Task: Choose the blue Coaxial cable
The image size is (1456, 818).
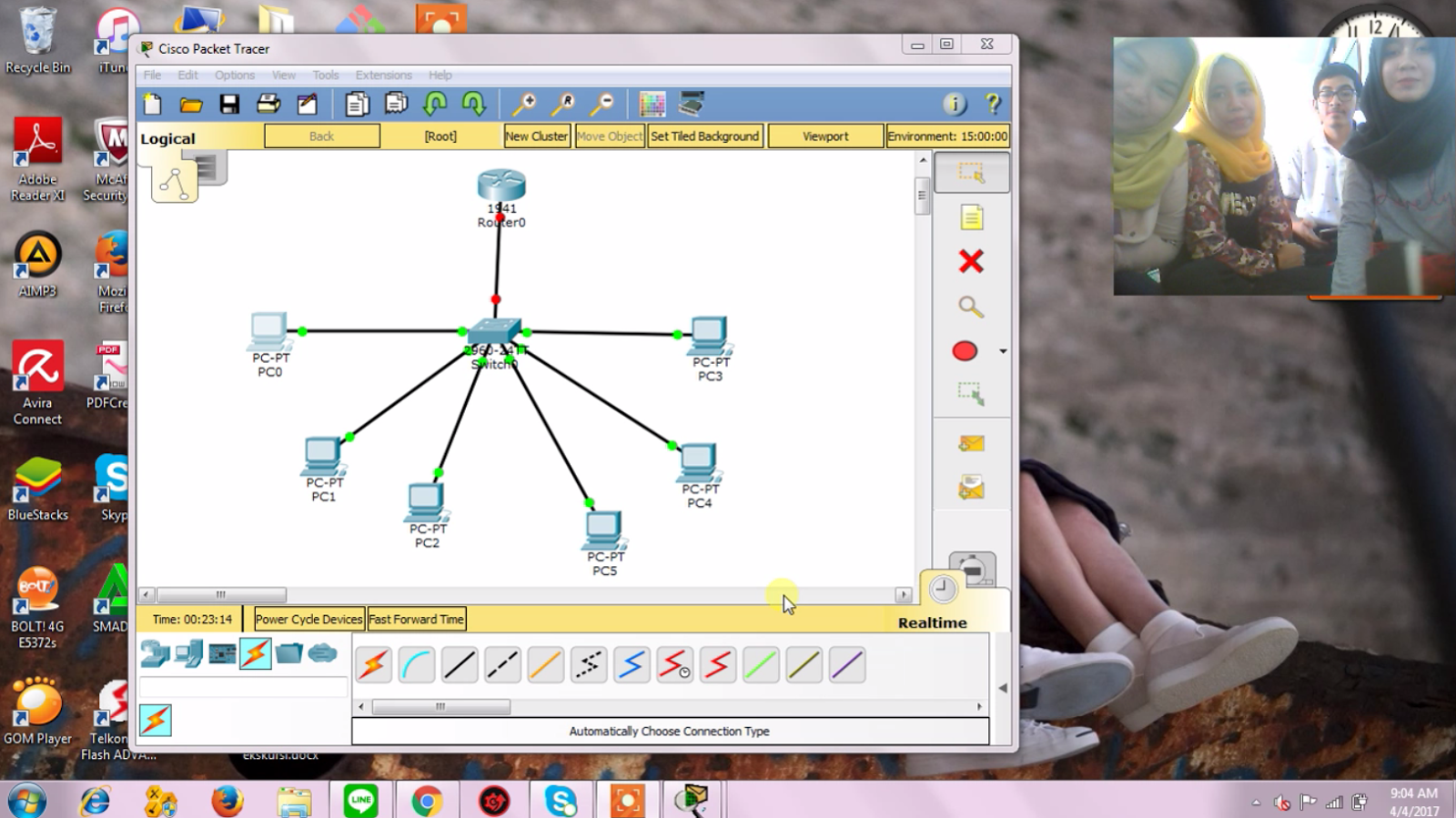Action: [x=632, y=665]
